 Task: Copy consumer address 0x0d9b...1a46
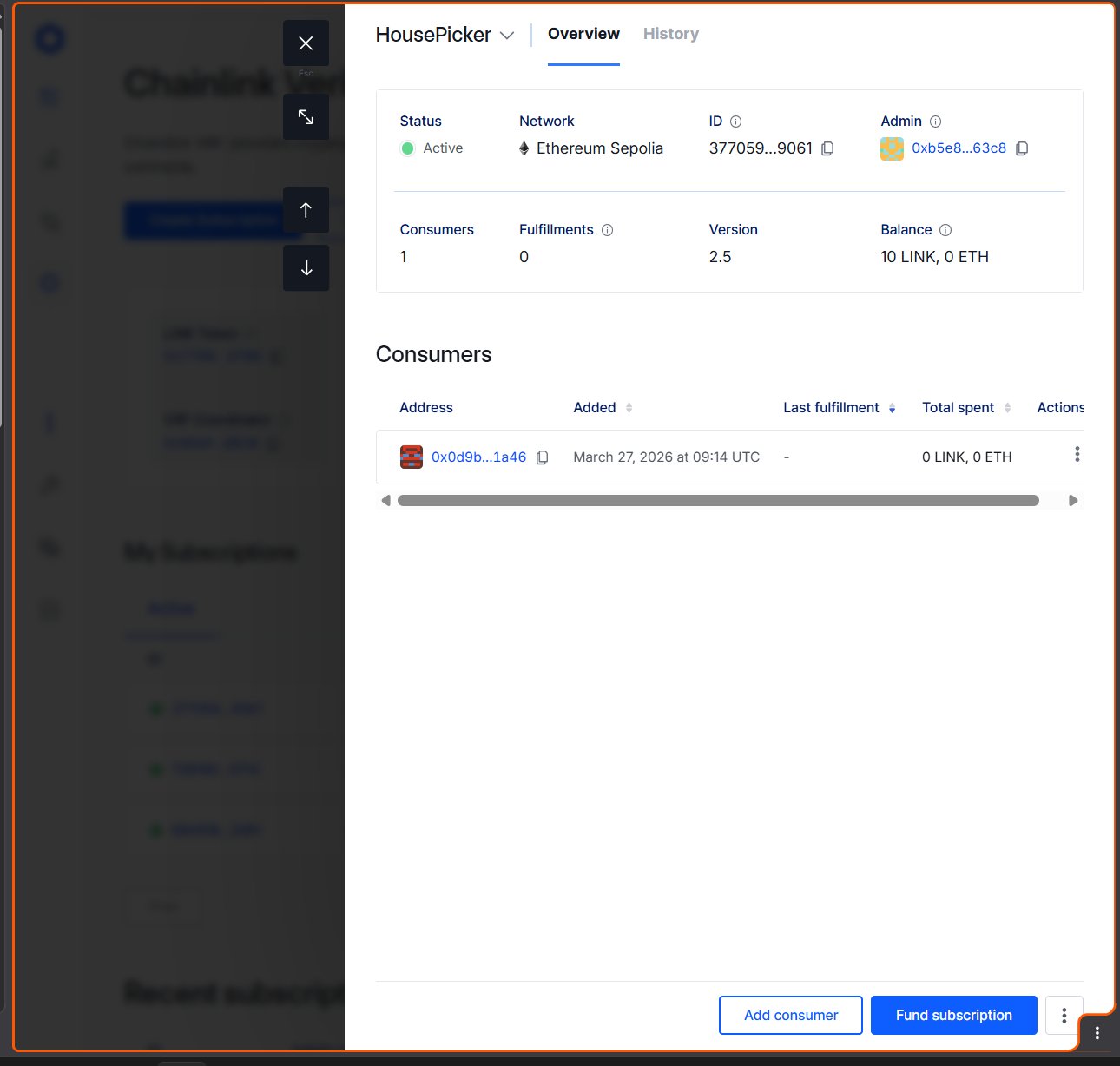(542, 457)
